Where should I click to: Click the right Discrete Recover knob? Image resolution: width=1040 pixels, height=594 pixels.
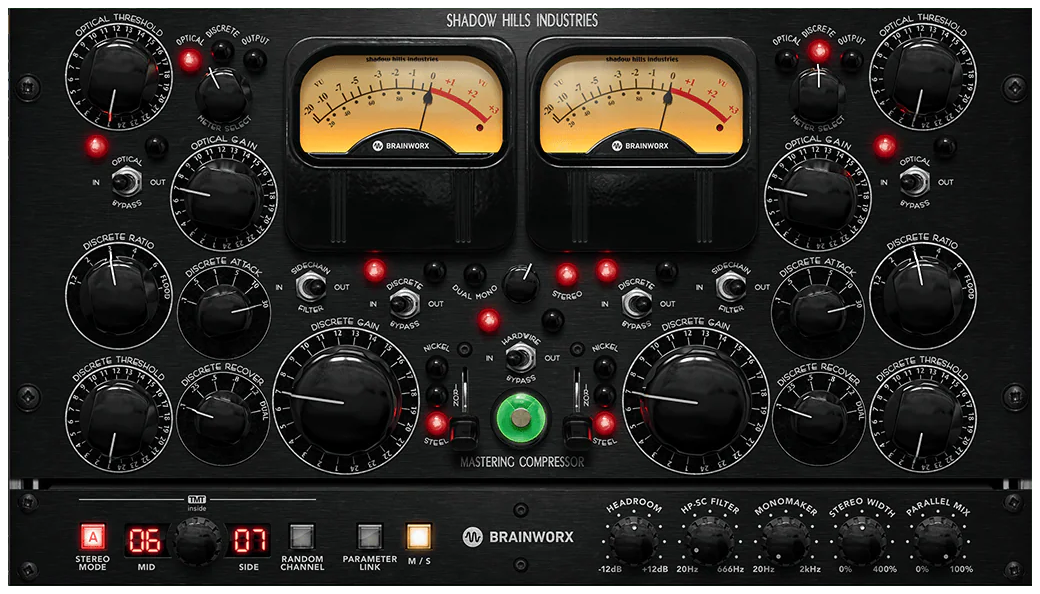(818, 420)
